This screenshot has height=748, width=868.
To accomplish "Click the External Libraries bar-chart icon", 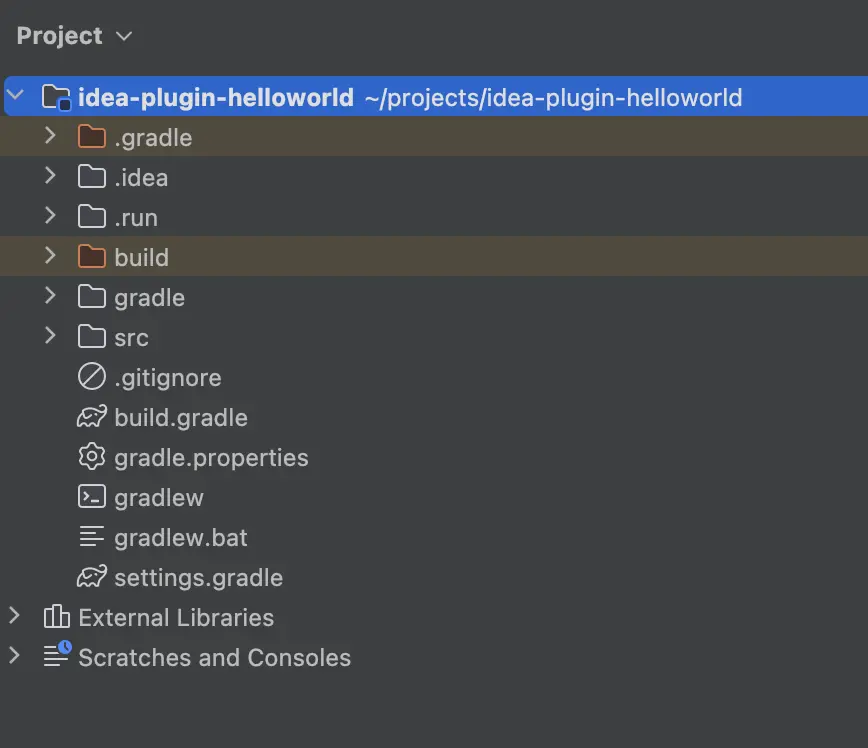I will pyautogui.click(x=56, y=616).
